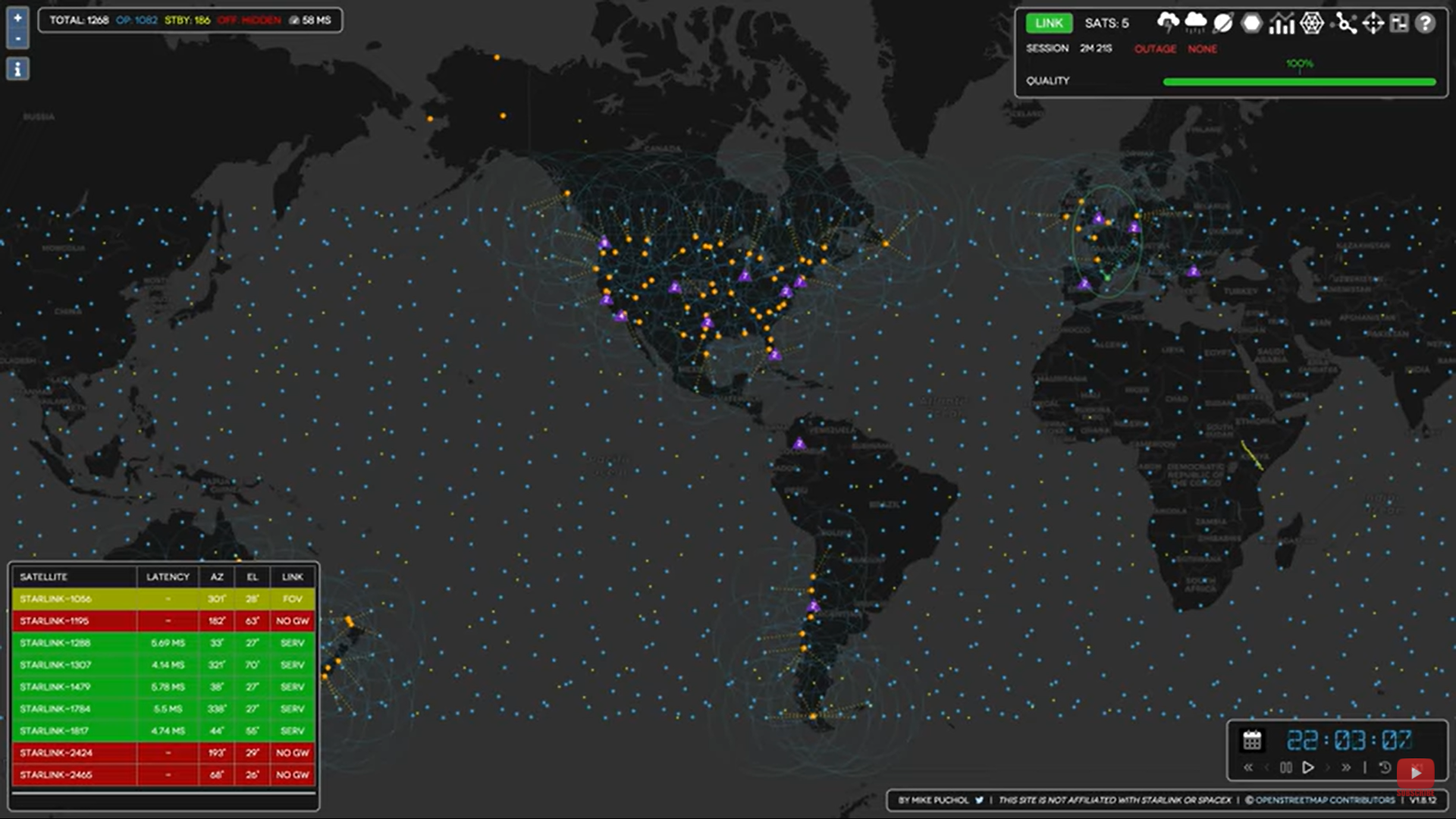Select the STARLINK-1479 table row
Screen dimensions: 1456x819
(x=163, y=687)
